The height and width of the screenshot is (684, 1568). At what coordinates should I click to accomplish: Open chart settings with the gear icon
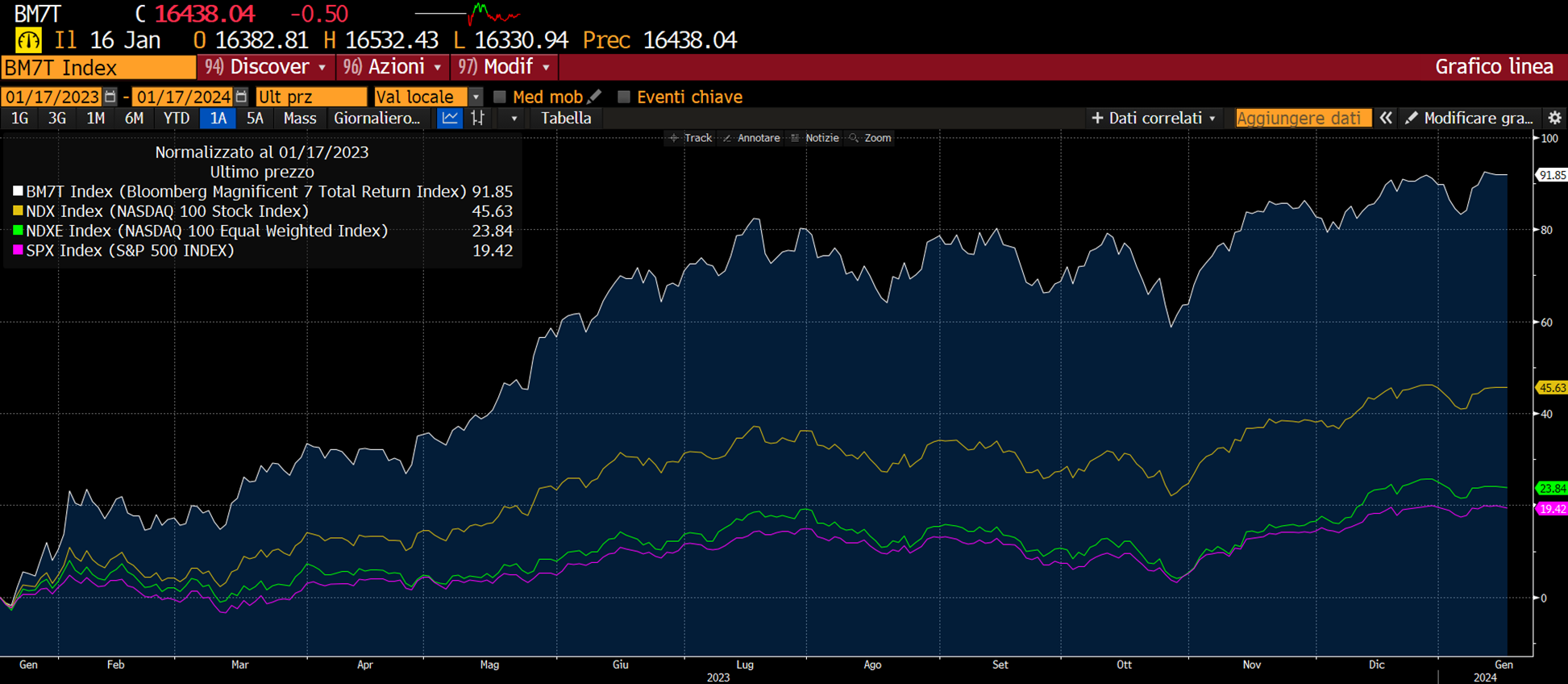(1555, 118)
